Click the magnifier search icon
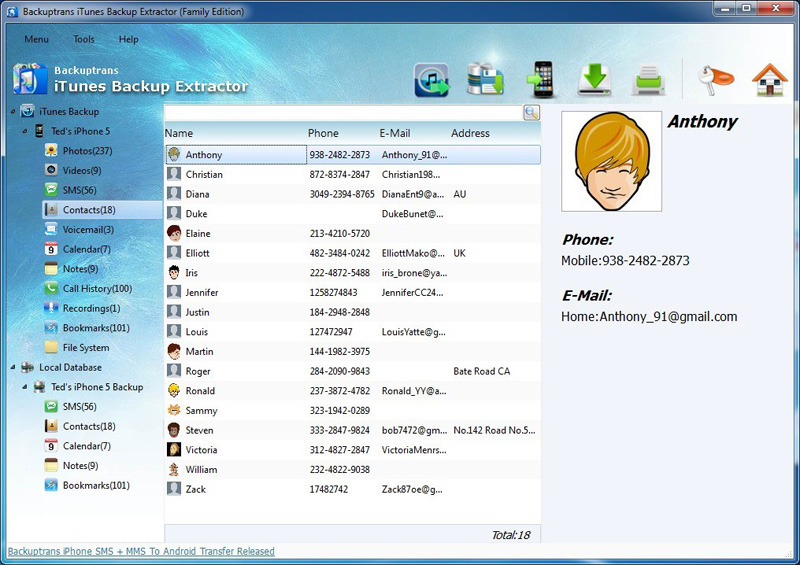 [531, 113]
